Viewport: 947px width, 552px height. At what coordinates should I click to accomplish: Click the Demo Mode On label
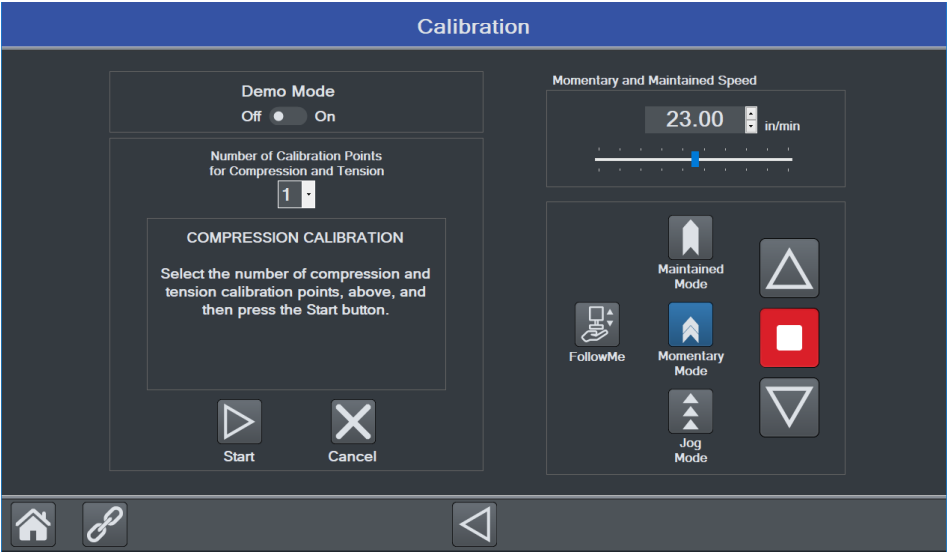tap(325, 116)
